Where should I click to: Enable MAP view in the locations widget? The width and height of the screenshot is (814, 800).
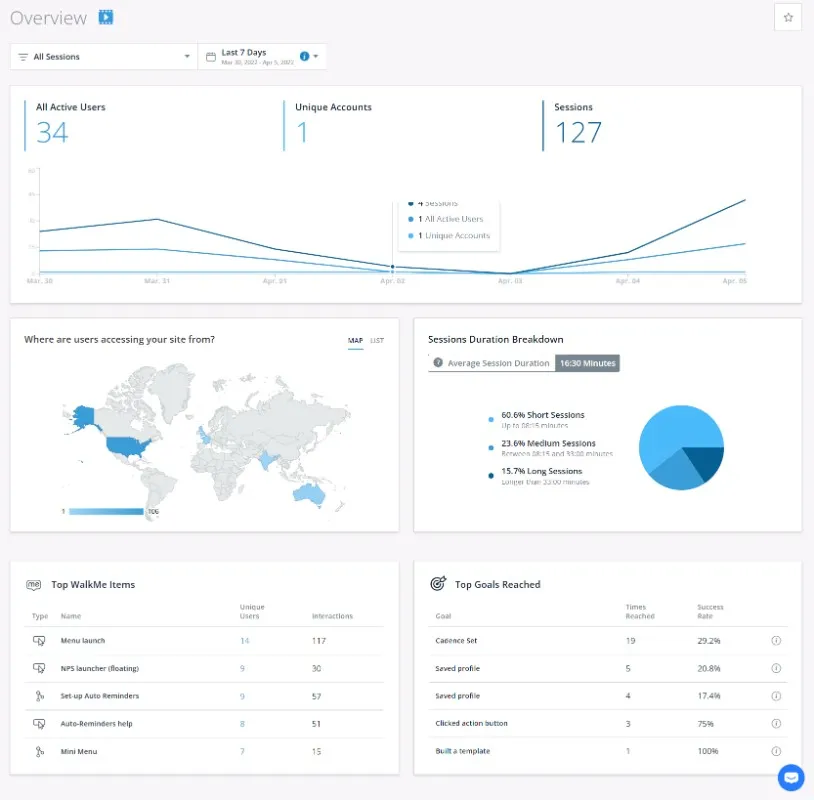355,340
